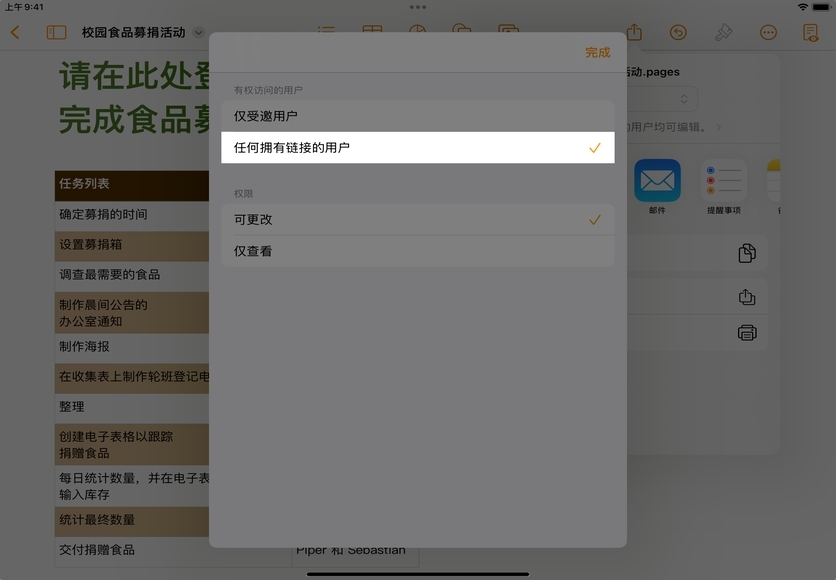836x580 pixels.
Task: Tap the copy documents icon
Action: (747, 253)
